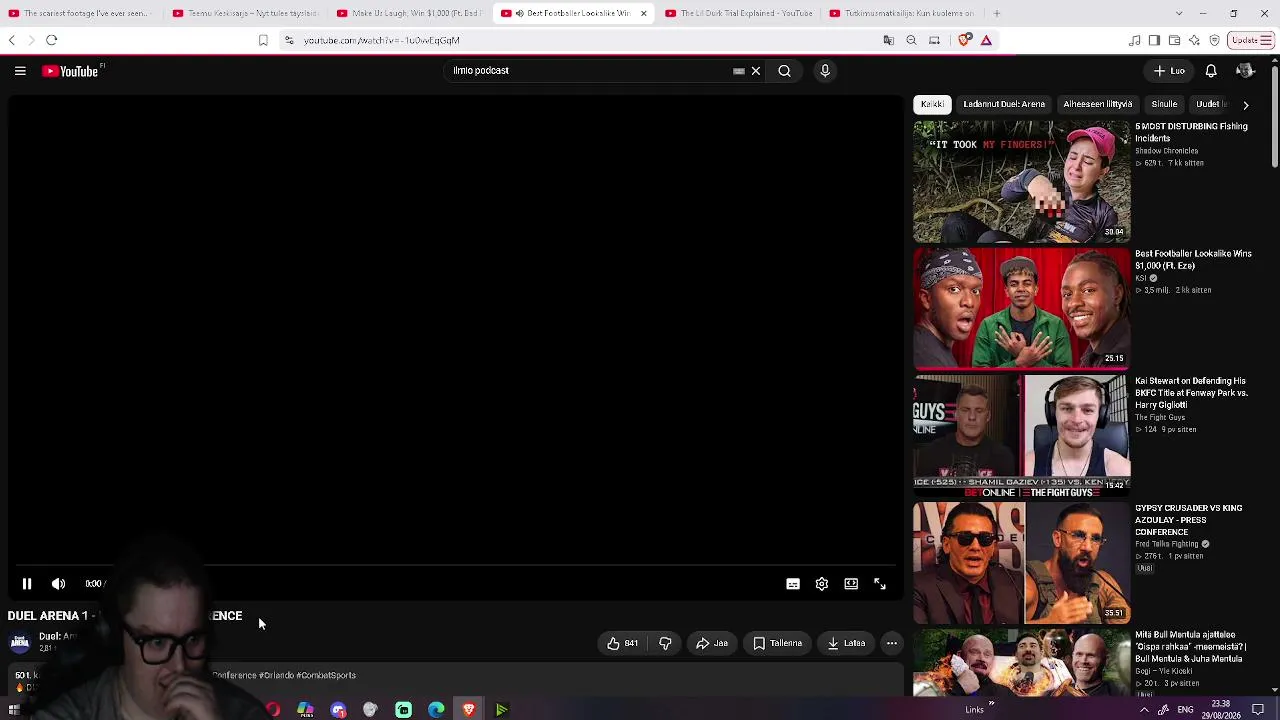Open player settings gear
The height and width of the screenshot is (720, 1280).
pos(822,584)
